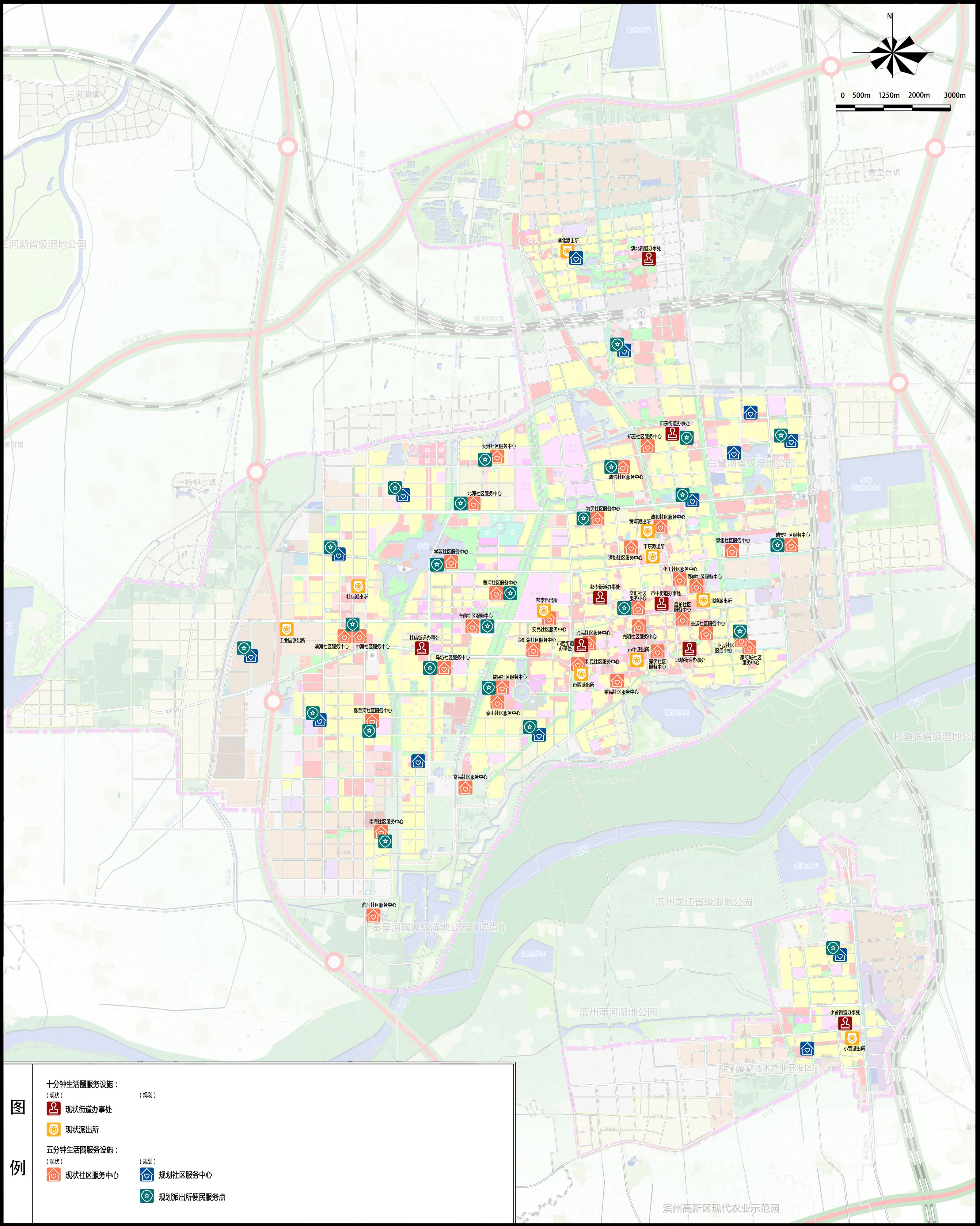Click the 政通社区服务中心 house marker
Screen dimensions: 980x1226
[x=623, y=467]
